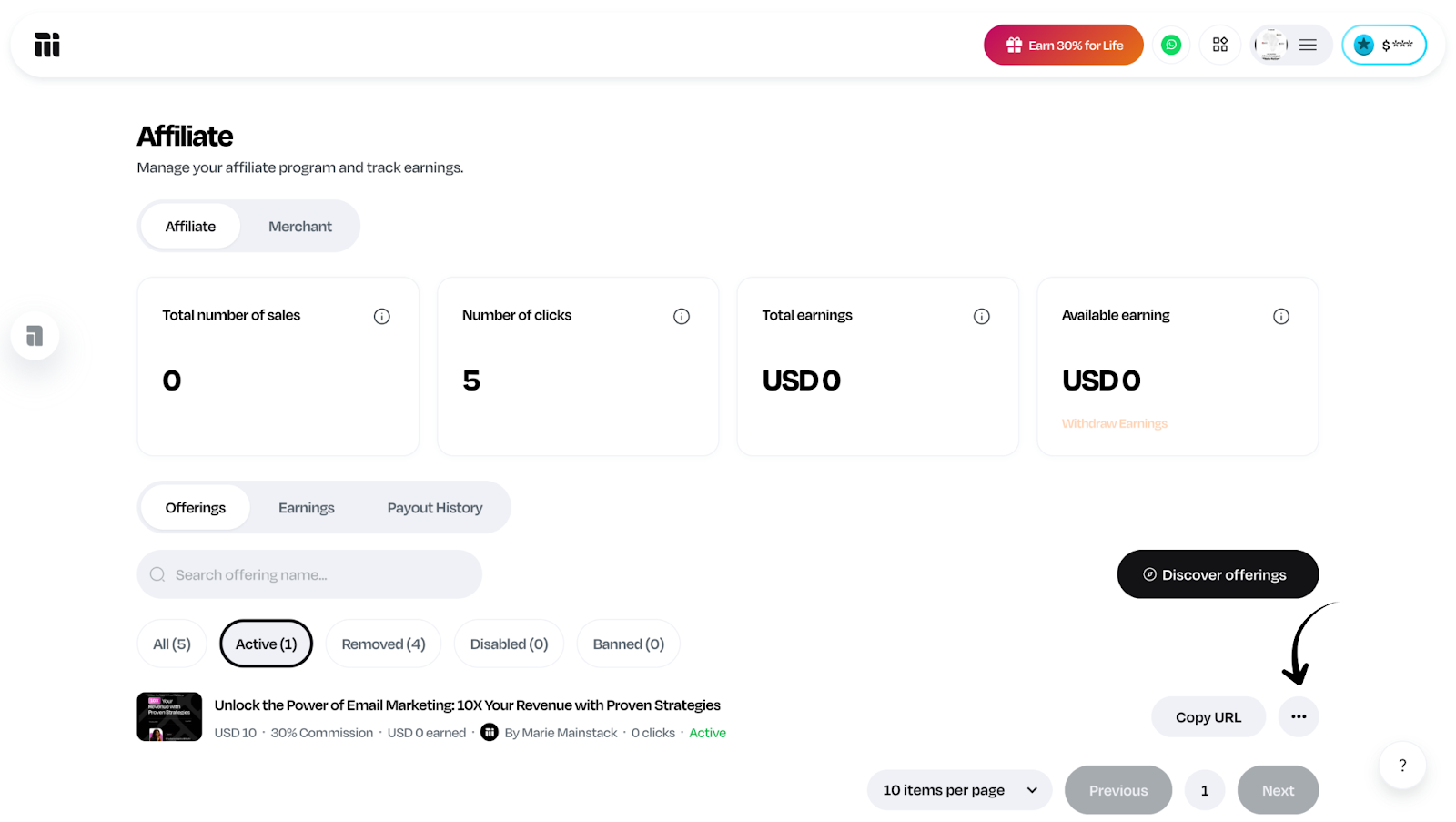Open the three-dot offering options menu
Viewport: 1456px width, 822px height.
[1299, 717]
